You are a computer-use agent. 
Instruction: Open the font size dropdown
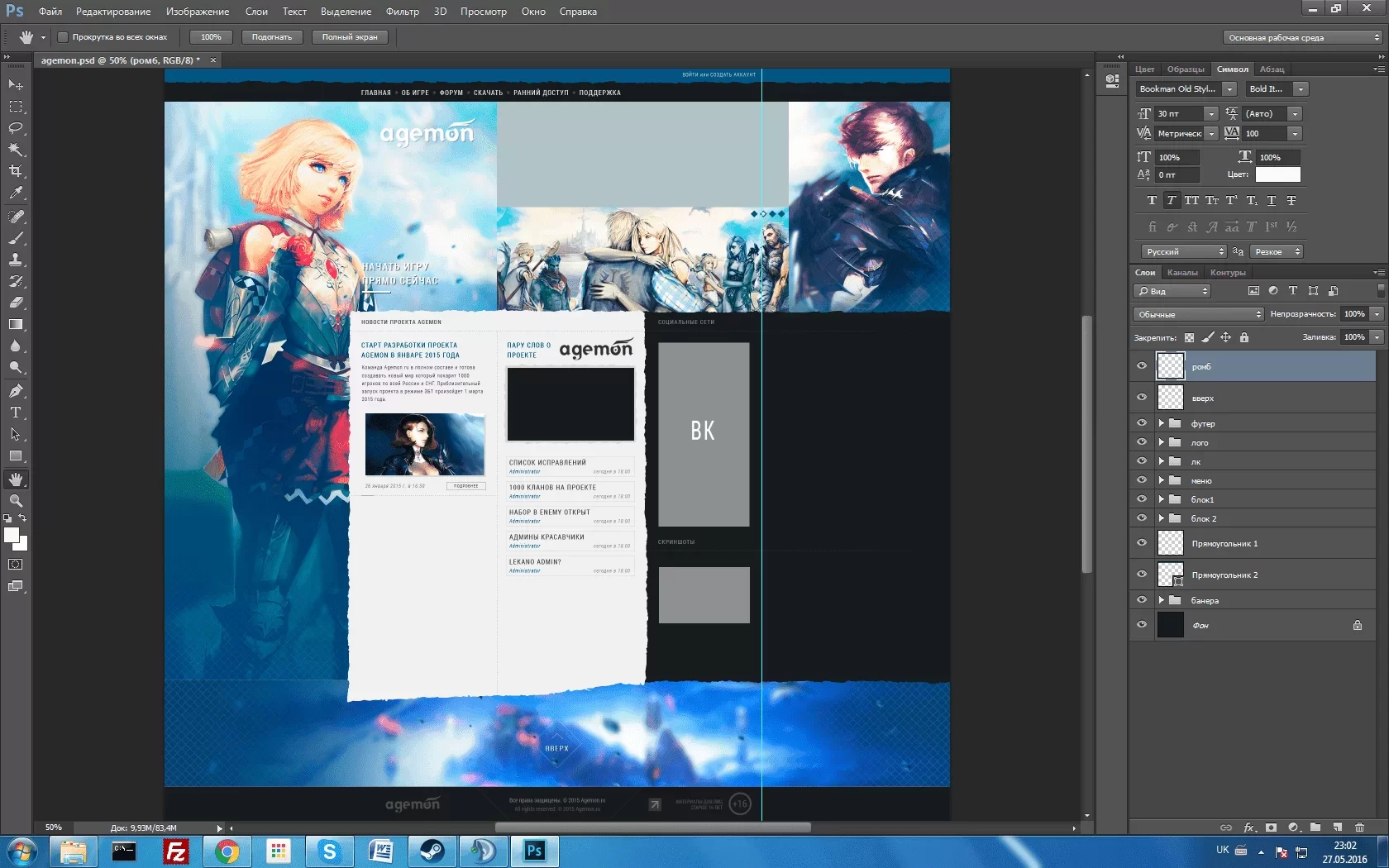pos(1211,114)
